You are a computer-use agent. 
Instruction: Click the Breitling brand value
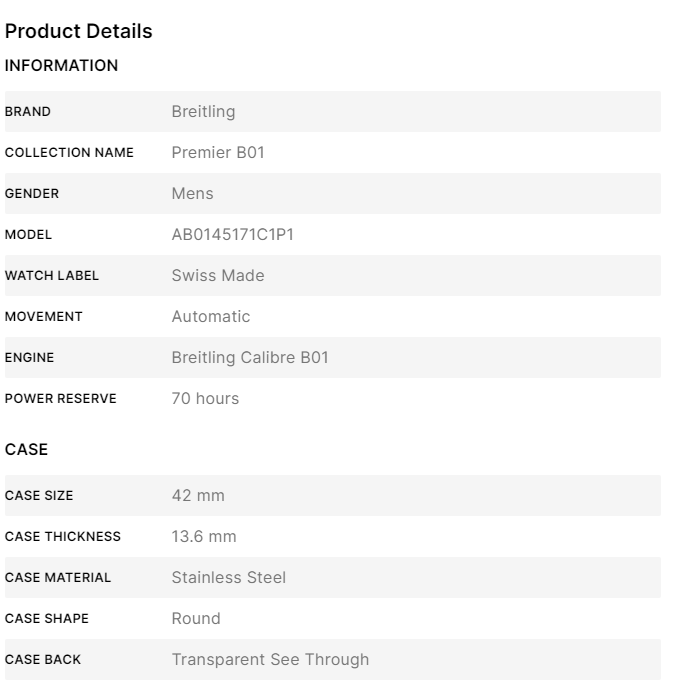click(x=203, y=112)
